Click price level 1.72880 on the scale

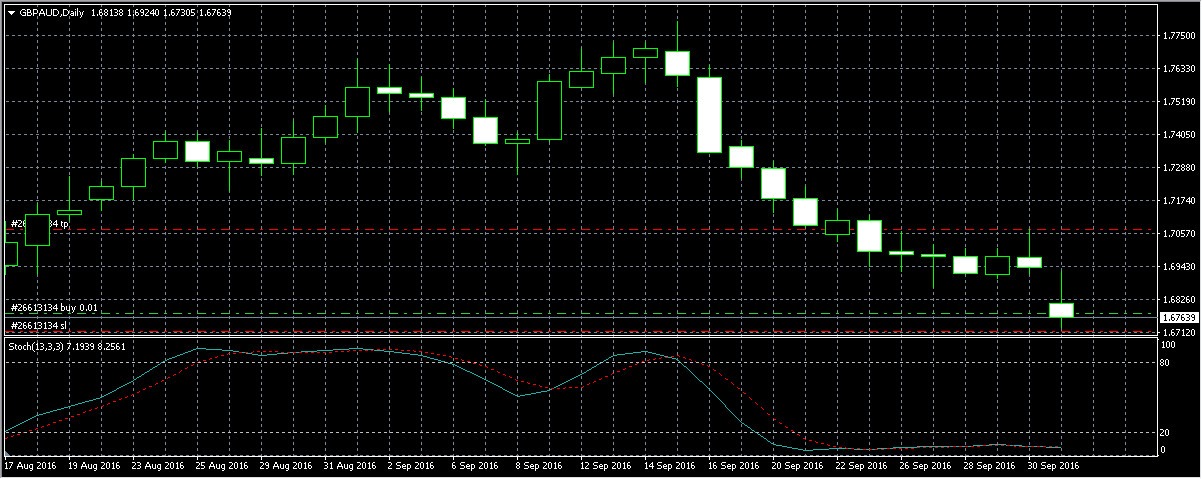click(1178, 168)
